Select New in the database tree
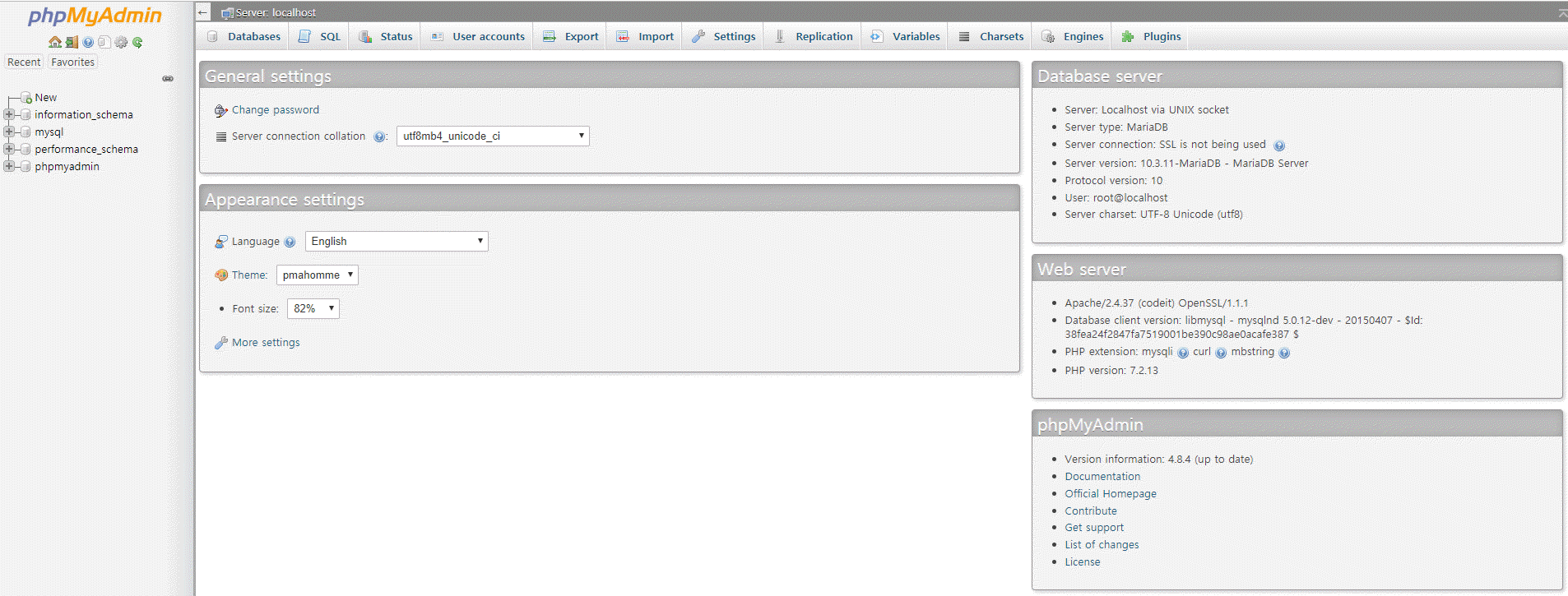Screen dimensions: 1568x596 (x=46, y=98)
